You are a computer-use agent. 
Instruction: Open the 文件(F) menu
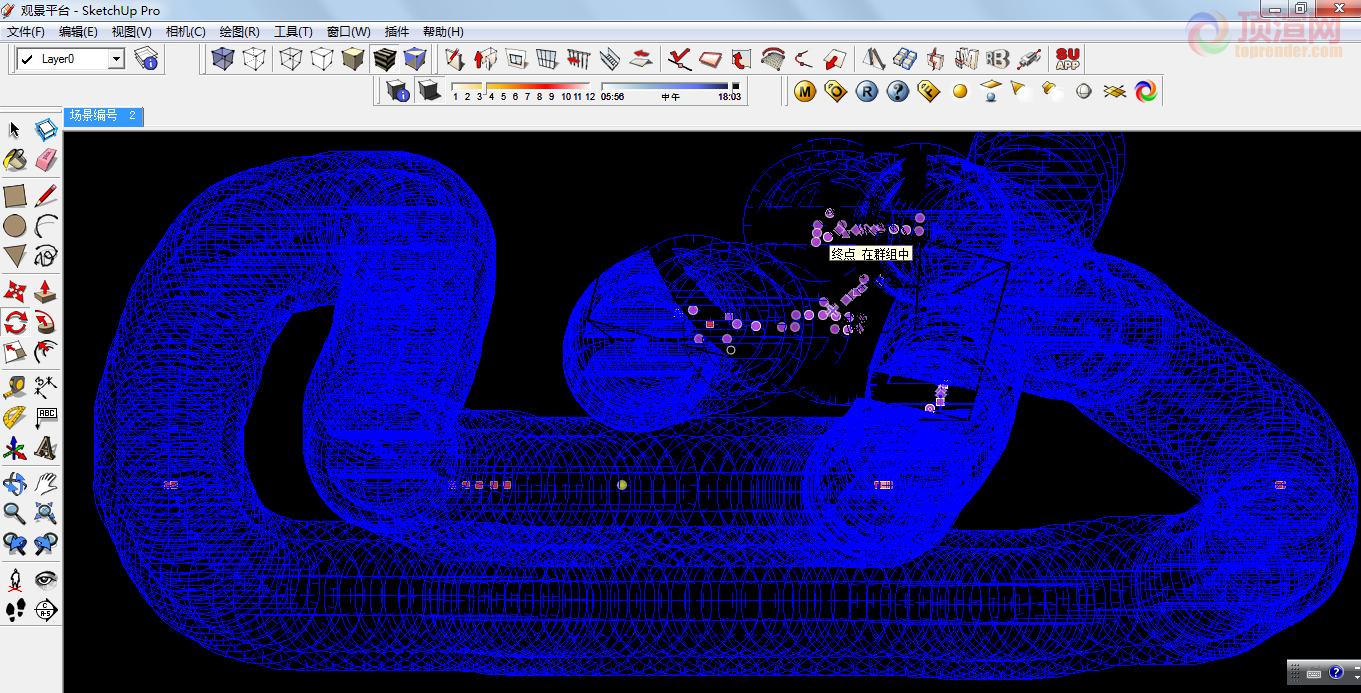coord(25,32)
